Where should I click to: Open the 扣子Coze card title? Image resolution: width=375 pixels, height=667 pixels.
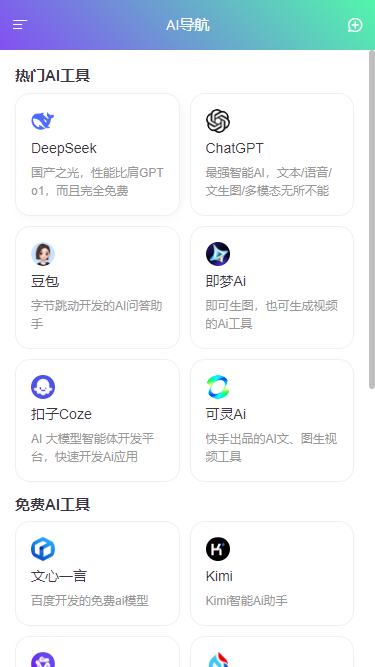pyautogui.click(x=61, y=414)
